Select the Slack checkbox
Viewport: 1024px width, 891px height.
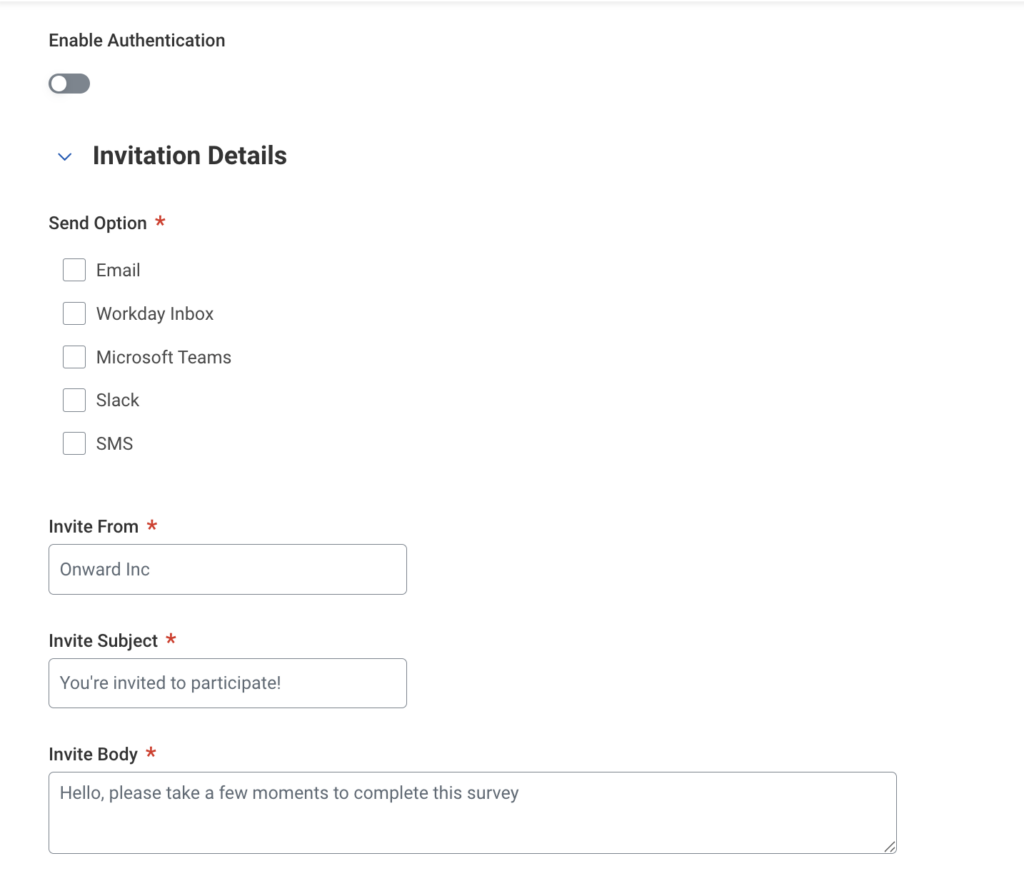[x=74, y=400]
